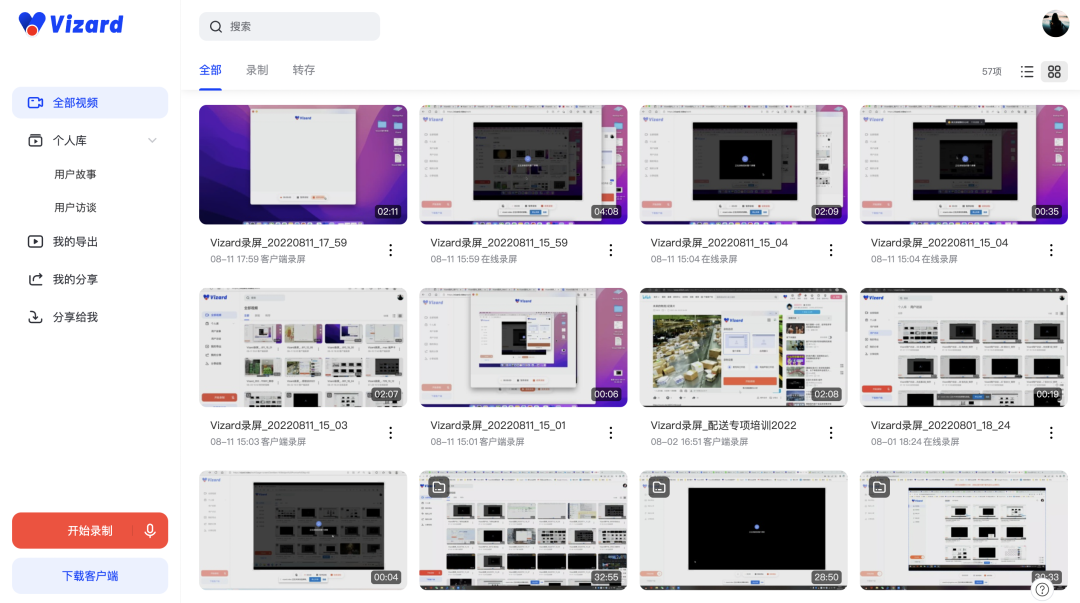Open options menu for Vizard录屏_20220811_17_59

click(390, 250)
